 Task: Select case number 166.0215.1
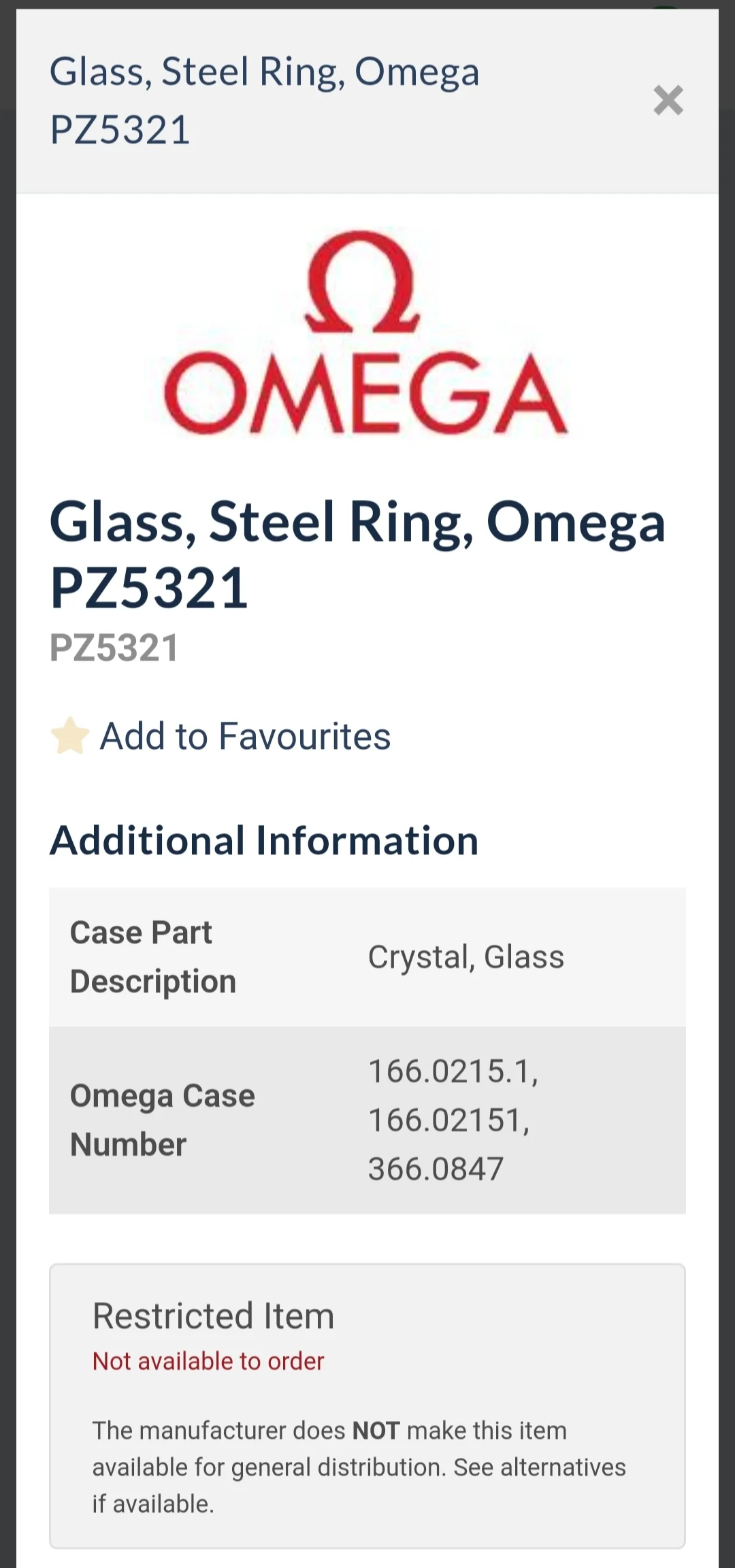453,1071
